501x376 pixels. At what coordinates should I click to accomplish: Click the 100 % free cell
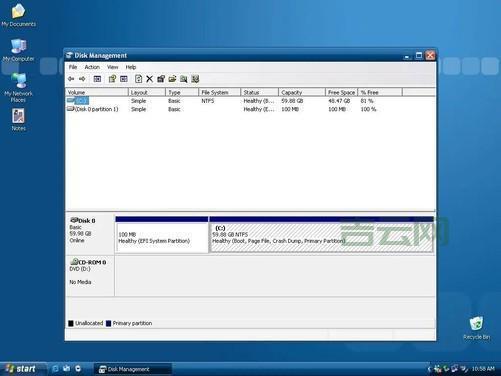click(368, 109)
